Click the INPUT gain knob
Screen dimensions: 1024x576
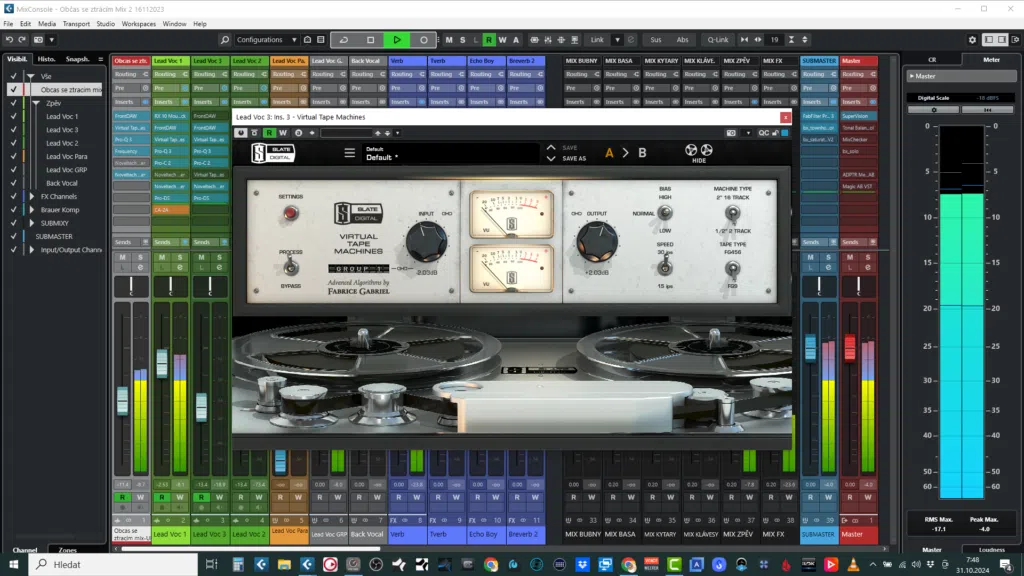(x=427, y=241)
